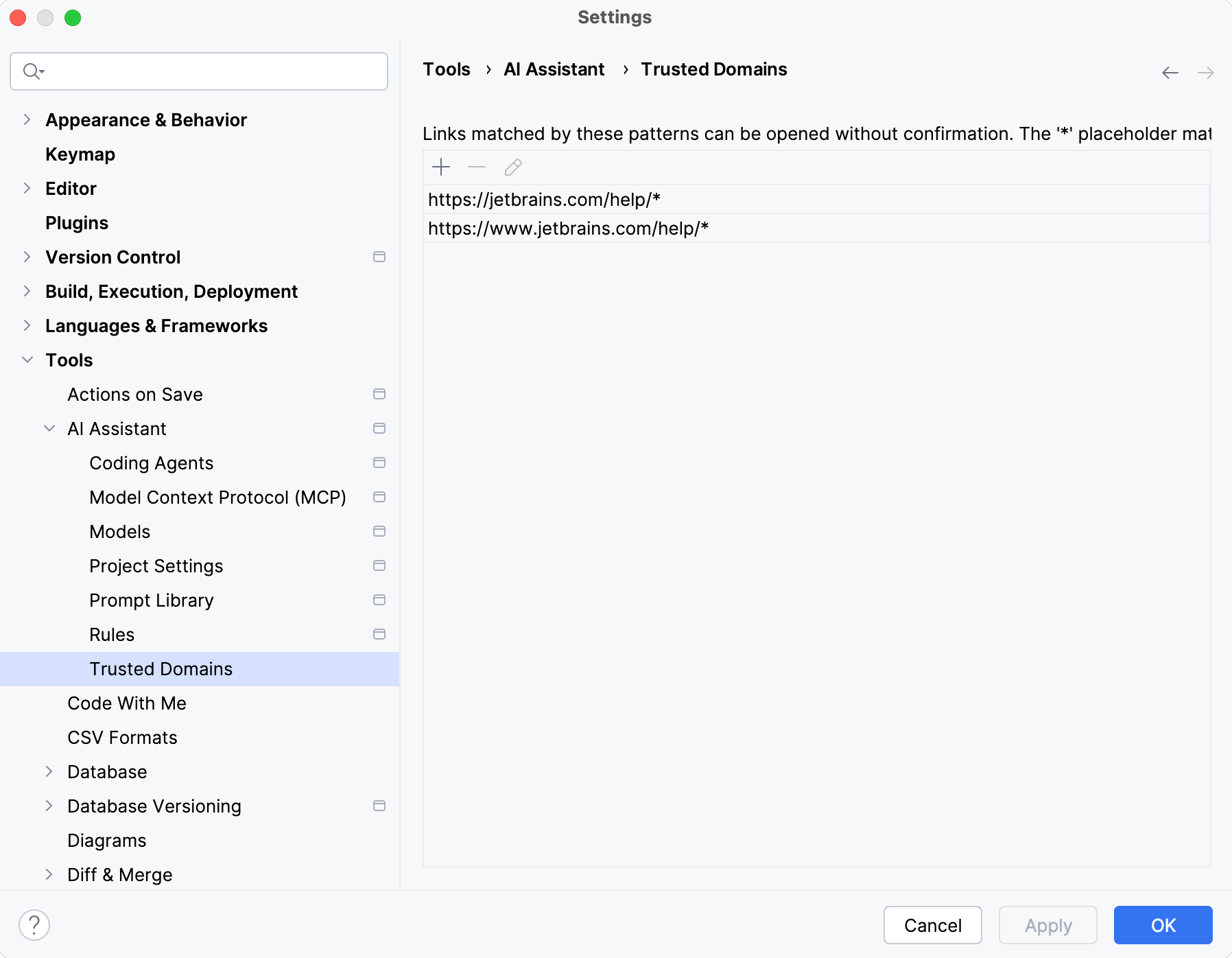Collapse the Tools settings section

click(27, 360)
